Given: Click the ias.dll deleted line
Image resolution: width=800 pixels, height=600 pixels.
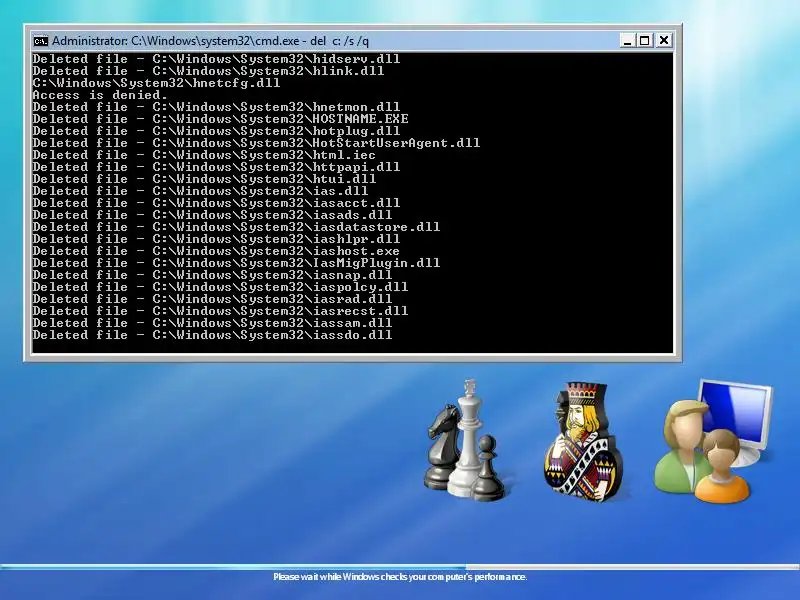Looking at the screenshot, I should click(200, 191).
